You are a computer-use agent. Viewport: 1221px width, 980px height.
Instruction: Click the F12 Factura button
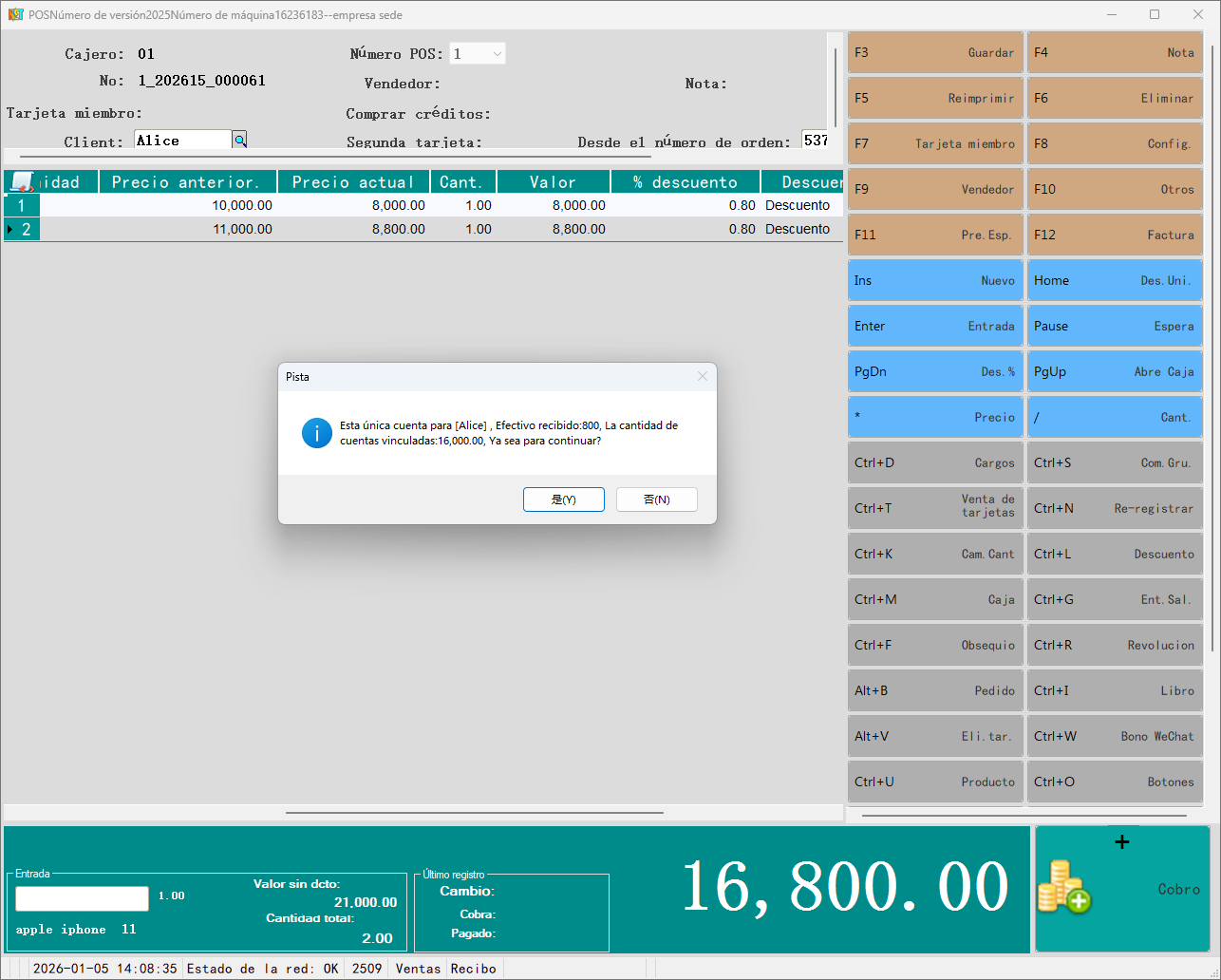pos(1115,235)
